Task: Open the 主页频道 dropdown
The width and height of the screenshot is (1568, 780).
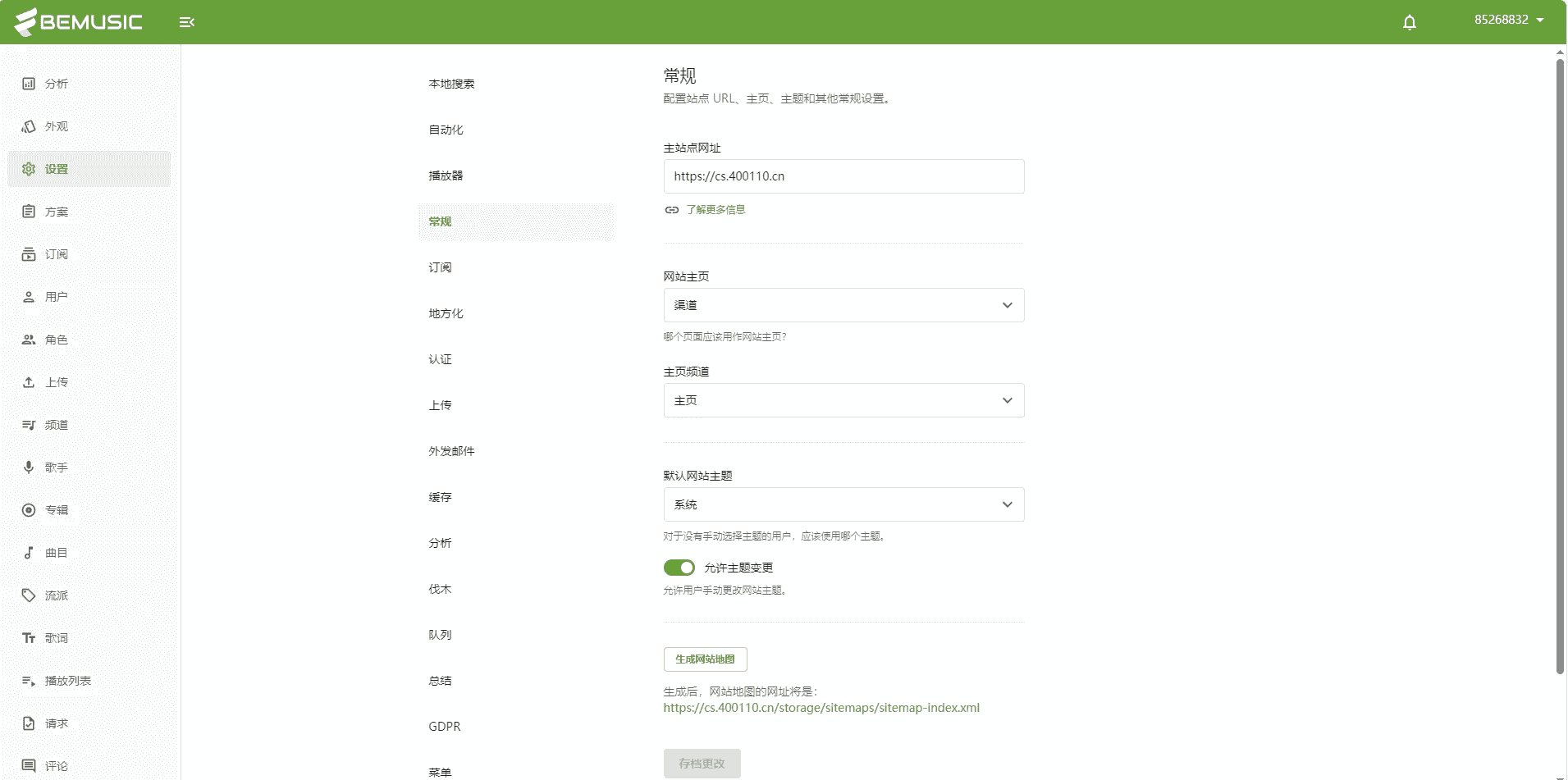Action: coord(843,400)
